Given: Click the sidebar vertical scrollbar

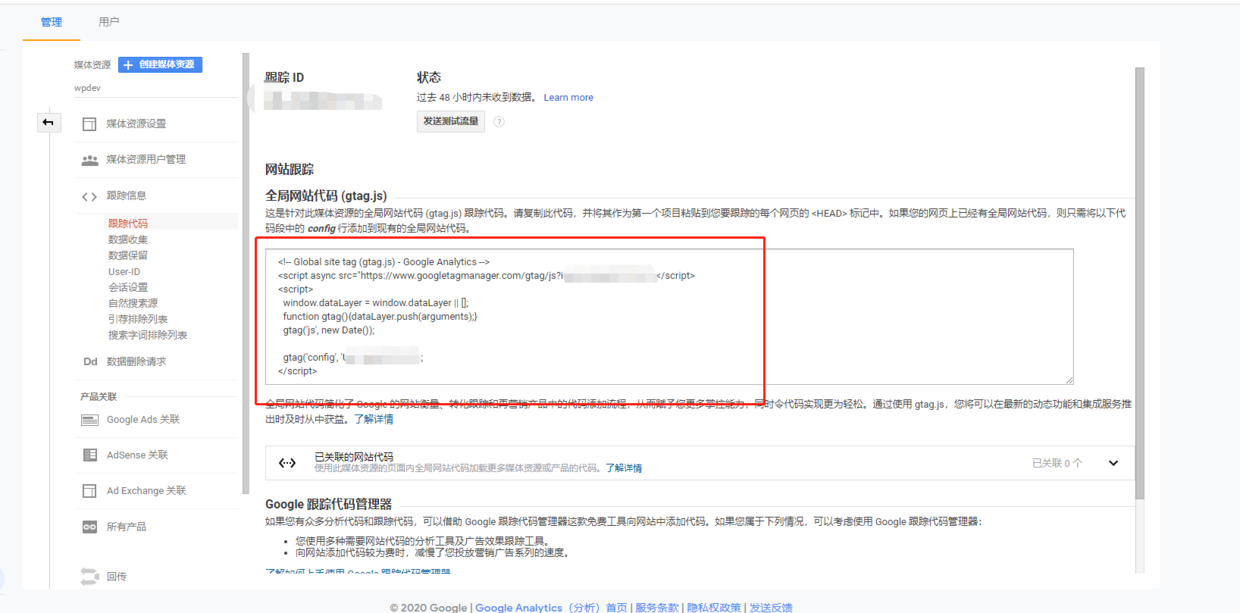Looking at the screenshot, I should pos(246,274).
